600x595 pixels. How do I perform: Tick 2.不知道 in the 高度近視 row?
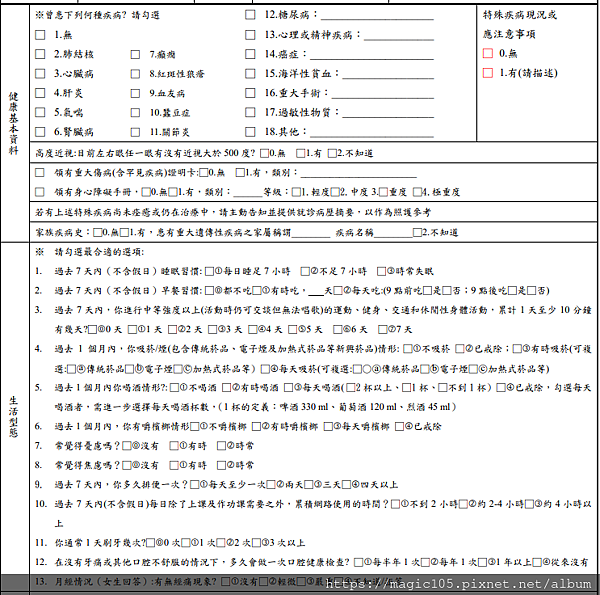pos(332,153)
